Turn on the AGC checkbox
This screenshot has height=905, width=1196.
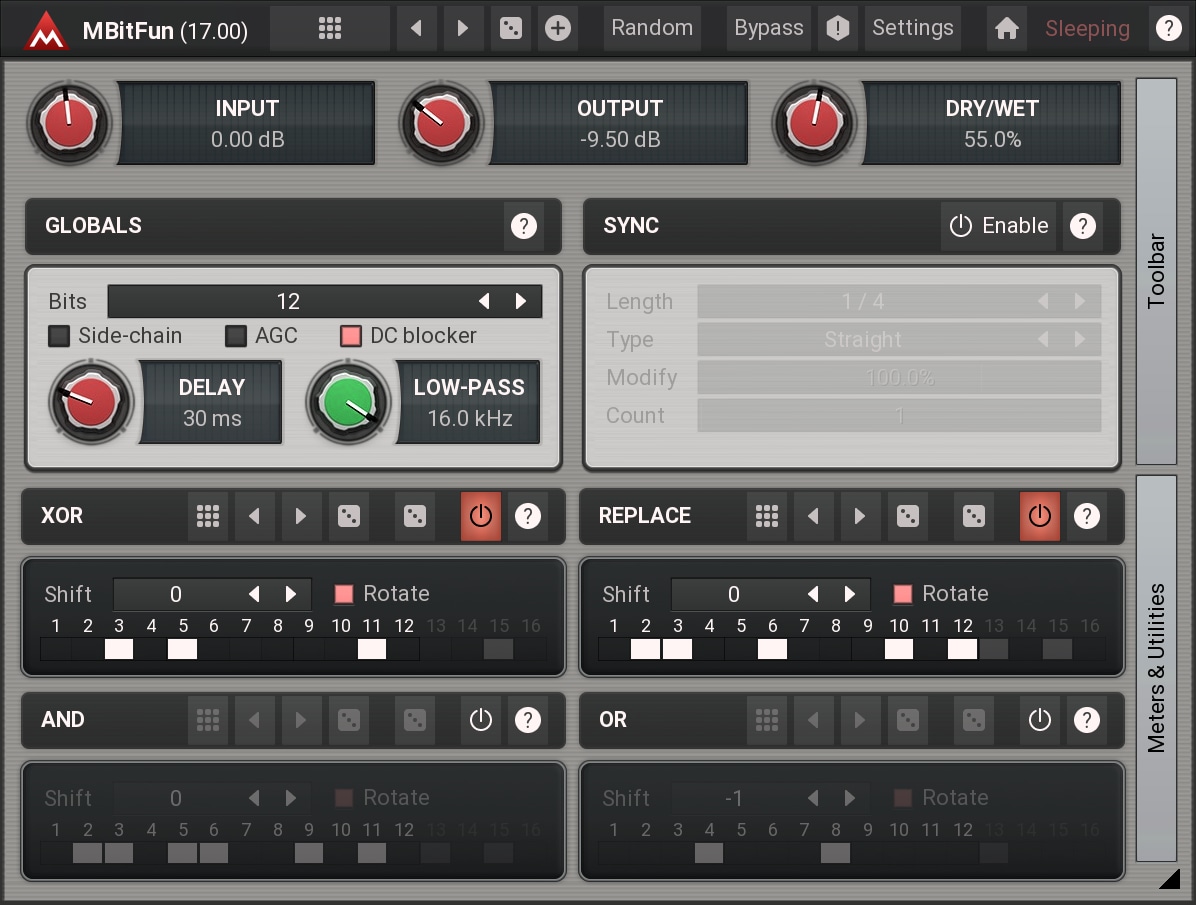236,336
